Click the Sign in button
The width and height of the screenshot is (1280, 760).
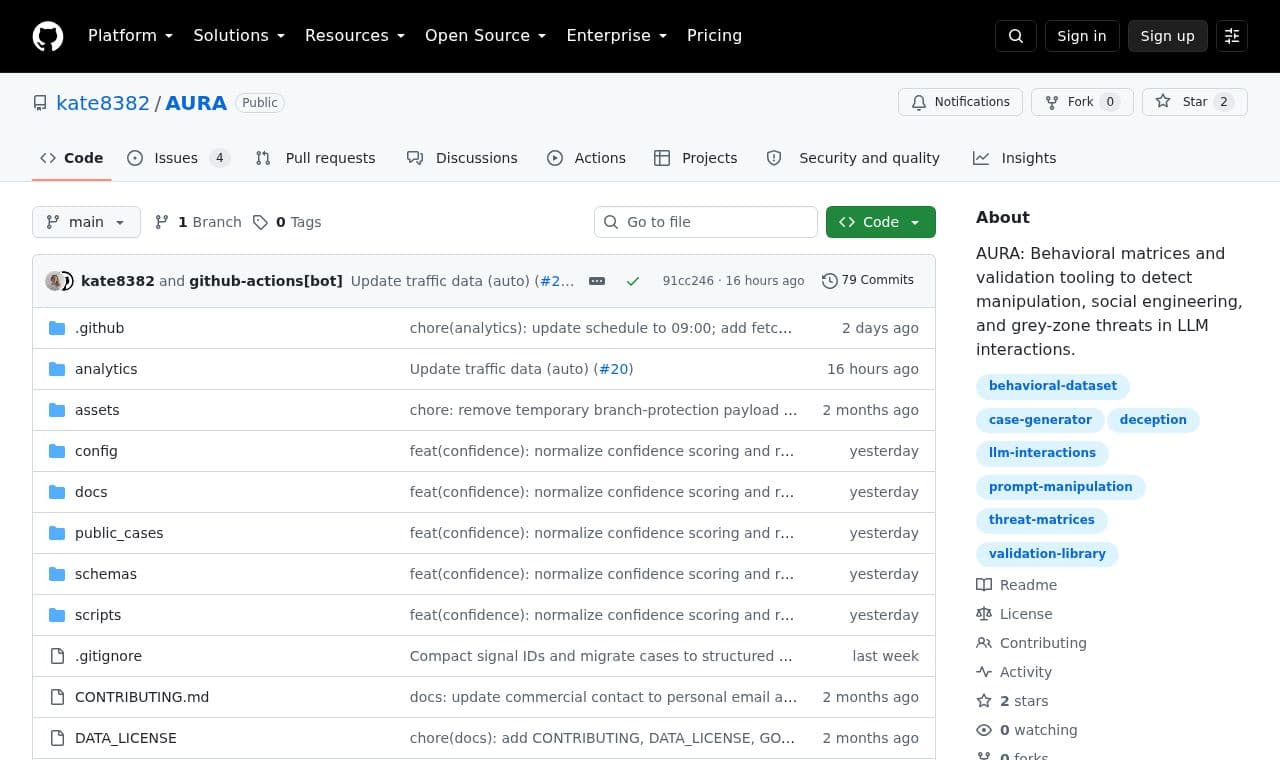click(1082, 36)
